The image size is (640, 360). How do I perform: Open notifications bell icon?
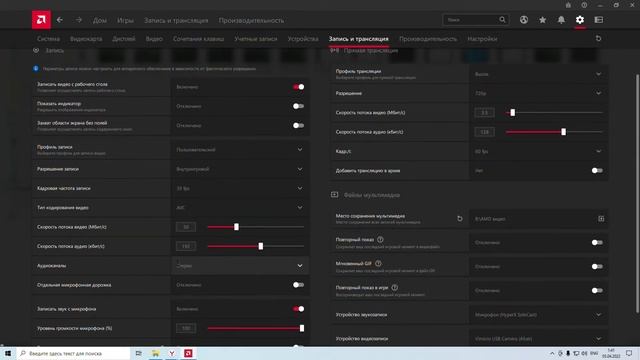[561, 20]
